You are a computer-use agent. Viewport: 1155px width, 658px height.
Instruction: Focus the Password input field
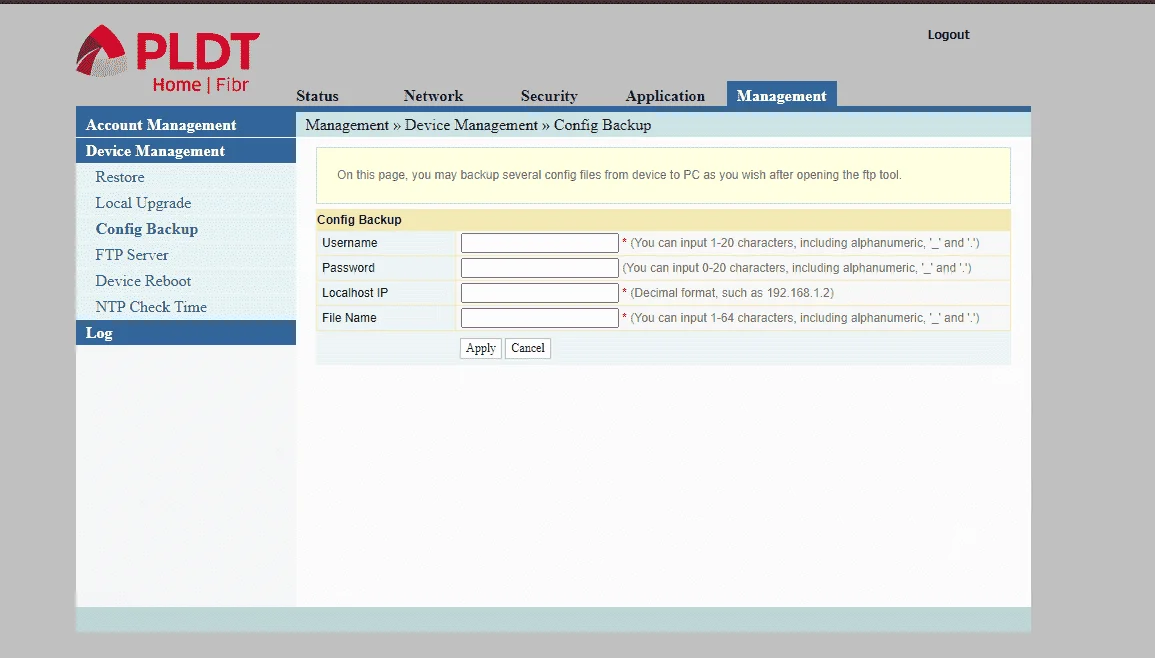click(x=539, y=267)
